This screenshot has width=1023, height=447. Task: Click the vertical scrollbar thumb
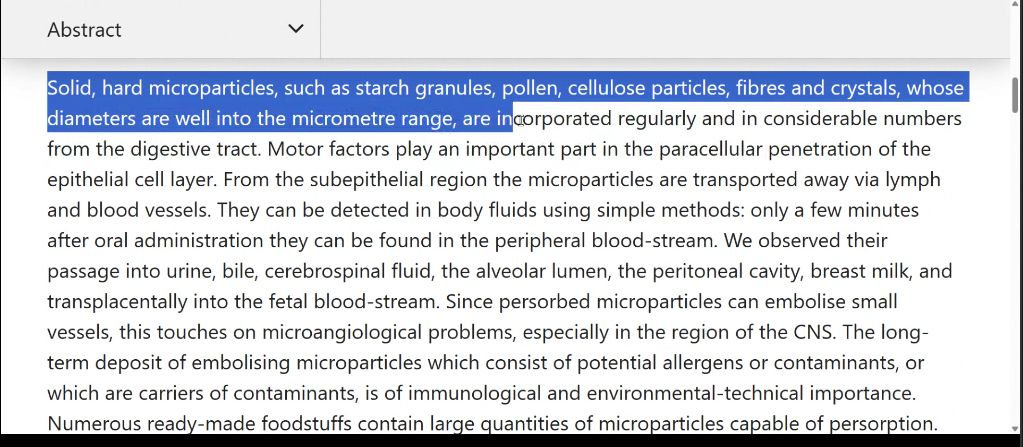point(1015,95)
